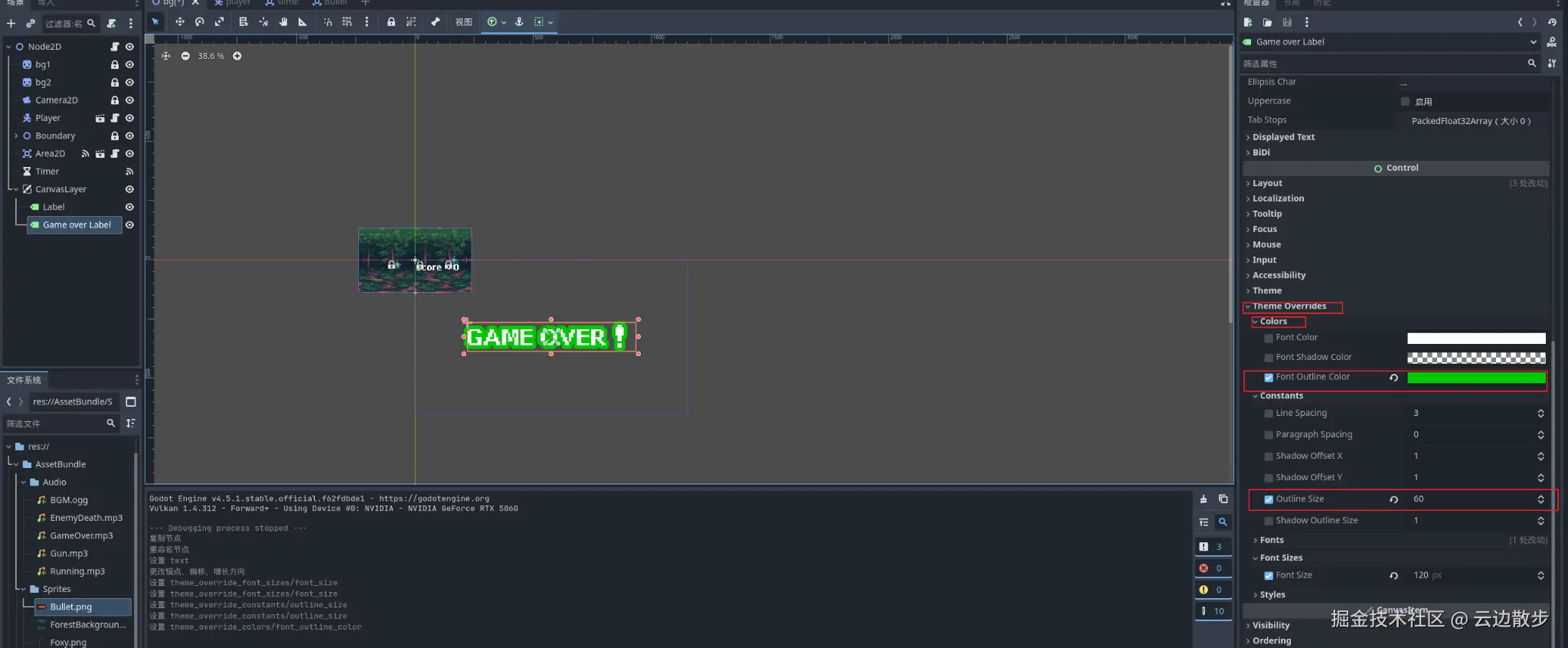
Task: Open the skeleton options bone icon
Action: click(x=436, y=22)
